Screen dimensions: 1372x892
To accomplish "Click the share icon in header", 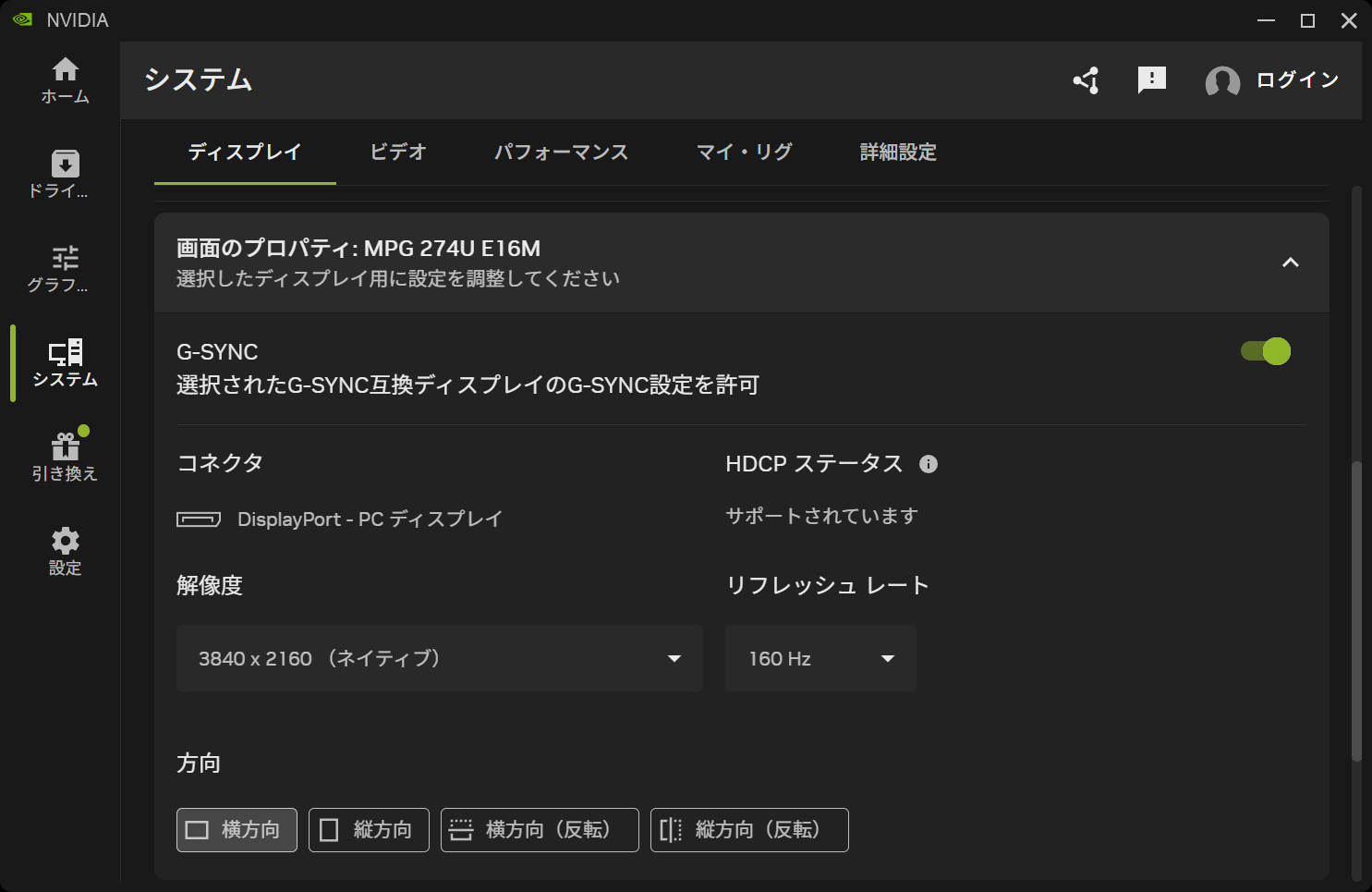I will (x=1087, y=80).
